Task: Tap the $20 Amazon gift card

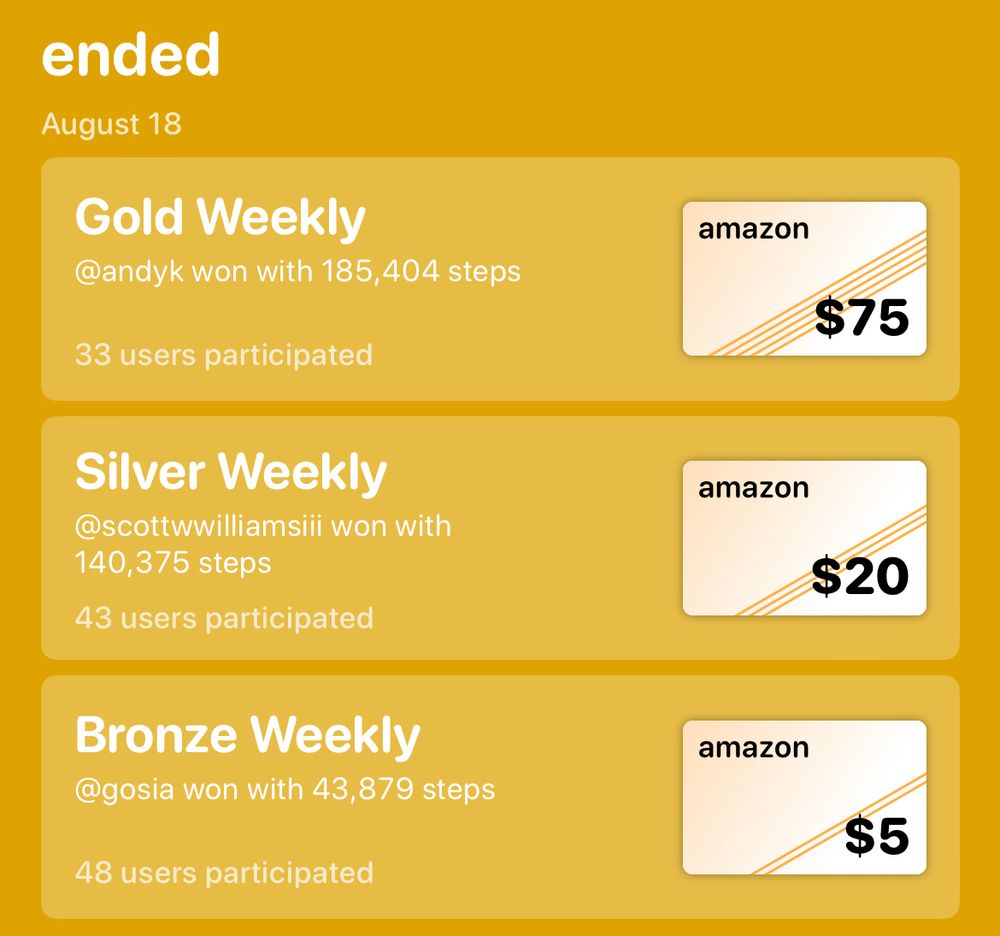Action: (x=804, y=537)
